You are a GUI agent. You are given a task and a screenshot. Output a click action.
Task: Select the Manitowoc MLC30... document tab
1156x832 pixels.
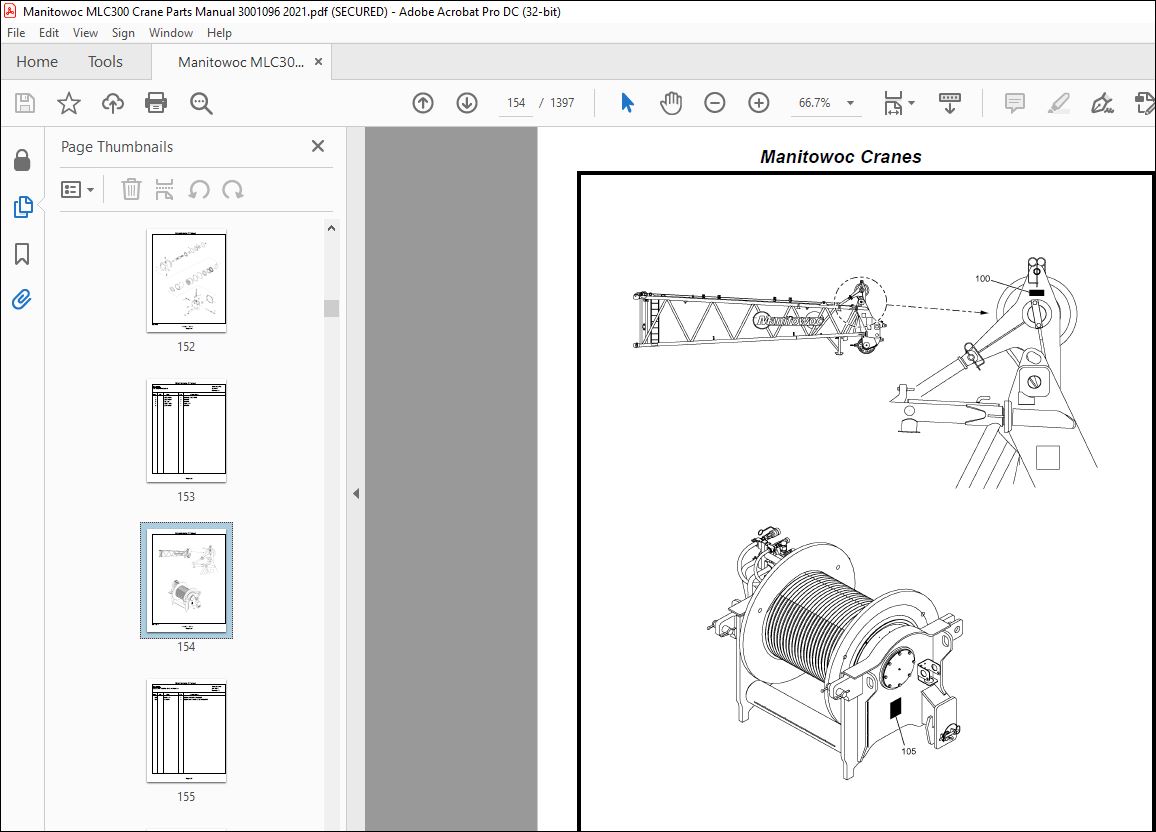(240, 62)
